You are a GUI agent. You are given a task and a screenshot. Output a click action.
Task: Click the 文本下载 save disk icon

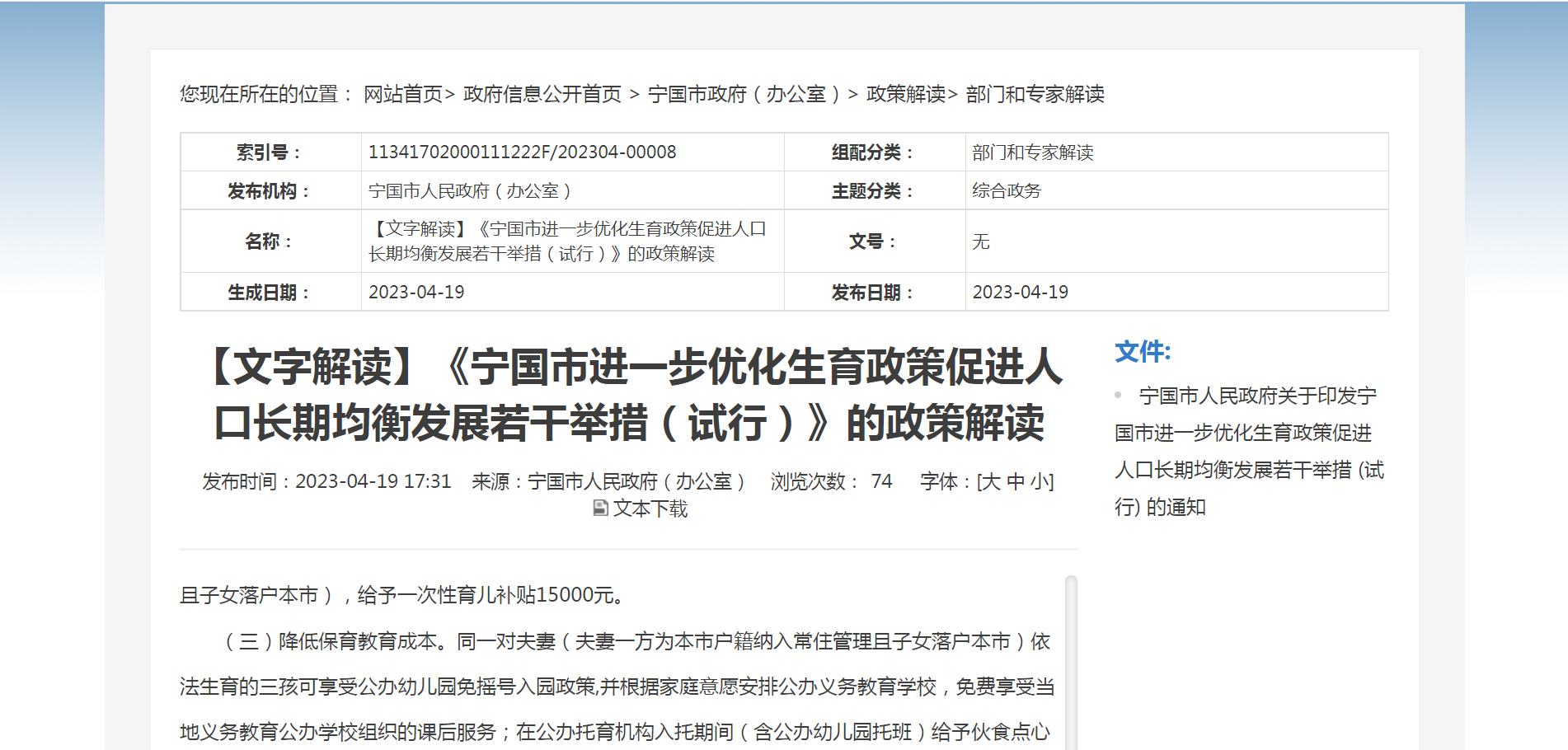(600, 509)
